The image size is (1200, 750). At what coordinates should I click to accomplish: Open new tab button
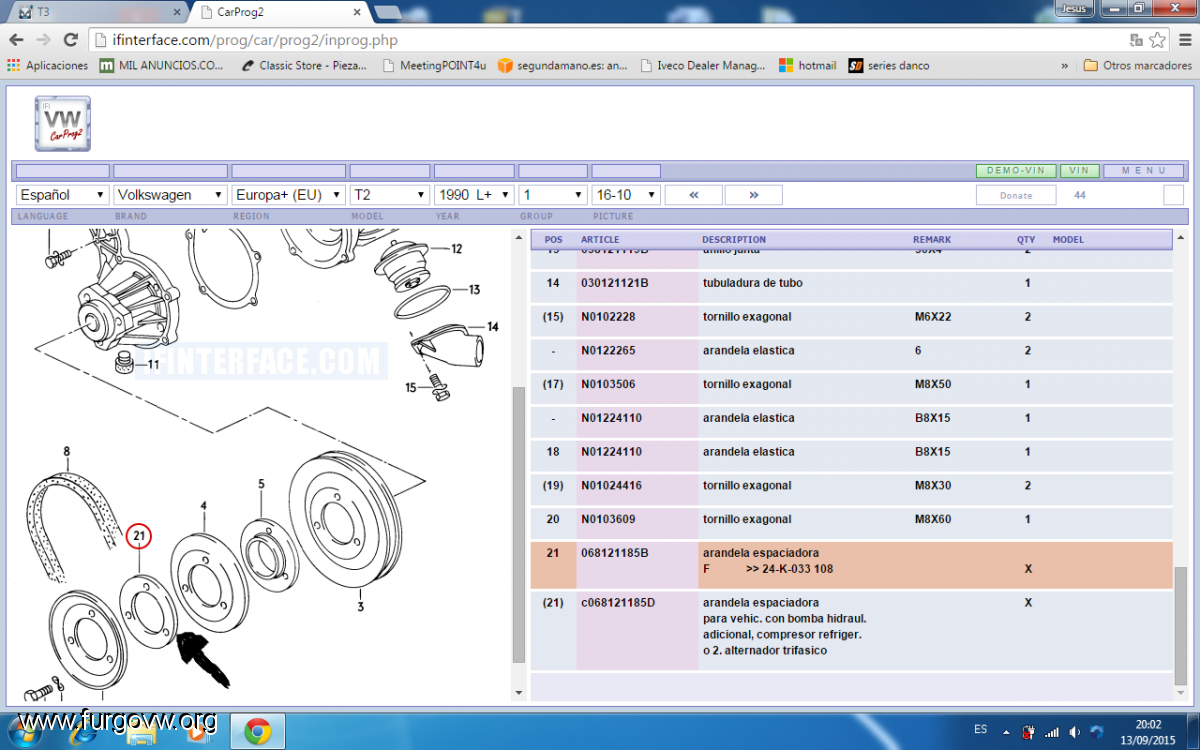388,11
